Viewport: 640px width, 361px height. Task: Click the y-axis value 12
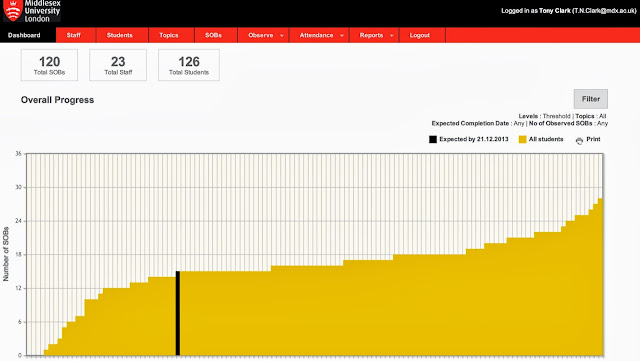pyautogui.click(x=18, y=288)
